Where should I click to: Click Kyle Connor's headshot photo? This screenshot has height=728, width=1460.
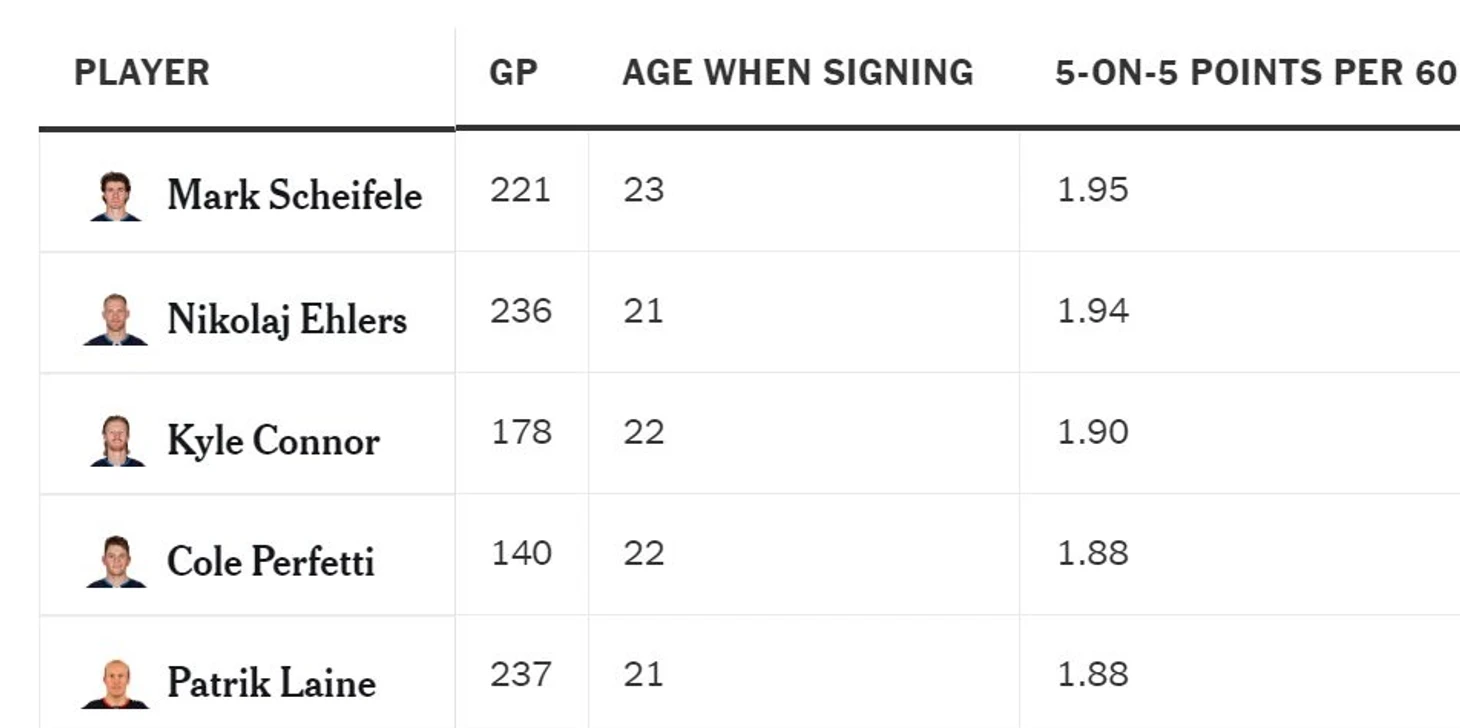pos(116,441)
